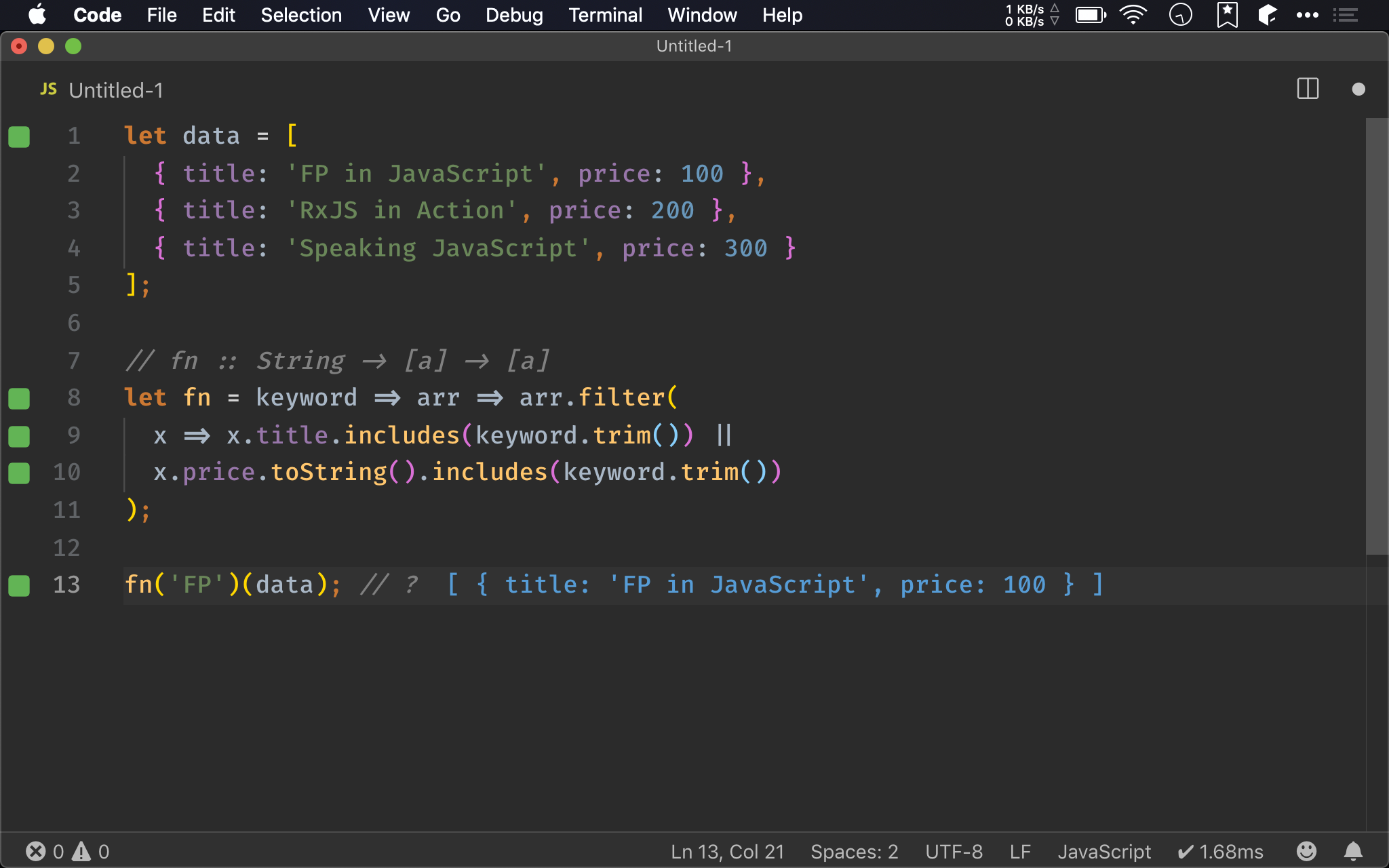Click the battery status icon
The width and height of the screenshot is (1389, 868).
click(x=1091, y=15)
